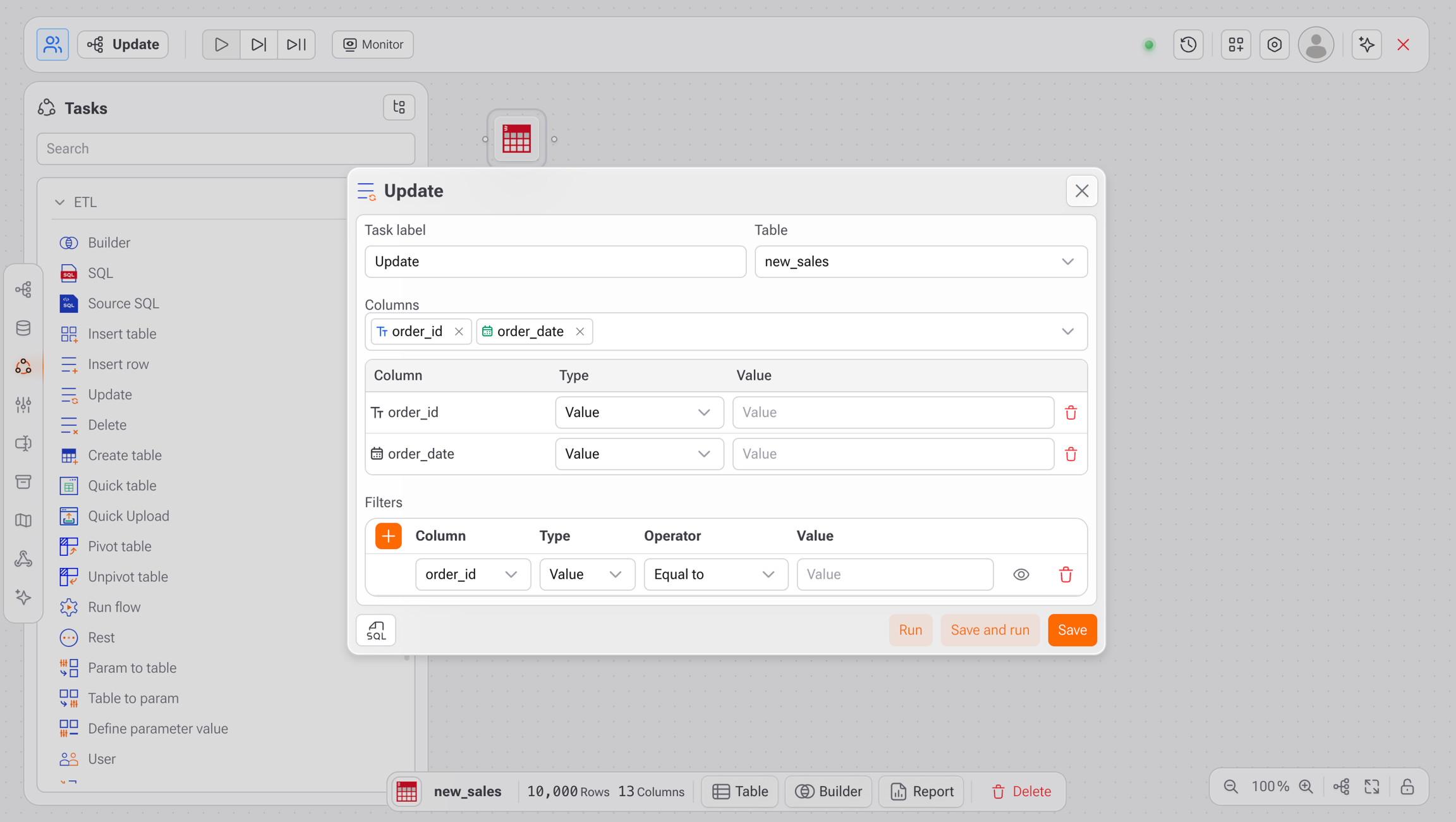This screenshot has height=822, width=1456.
Task: Toggle the canvas lock icon
Action: point(1407,787)
